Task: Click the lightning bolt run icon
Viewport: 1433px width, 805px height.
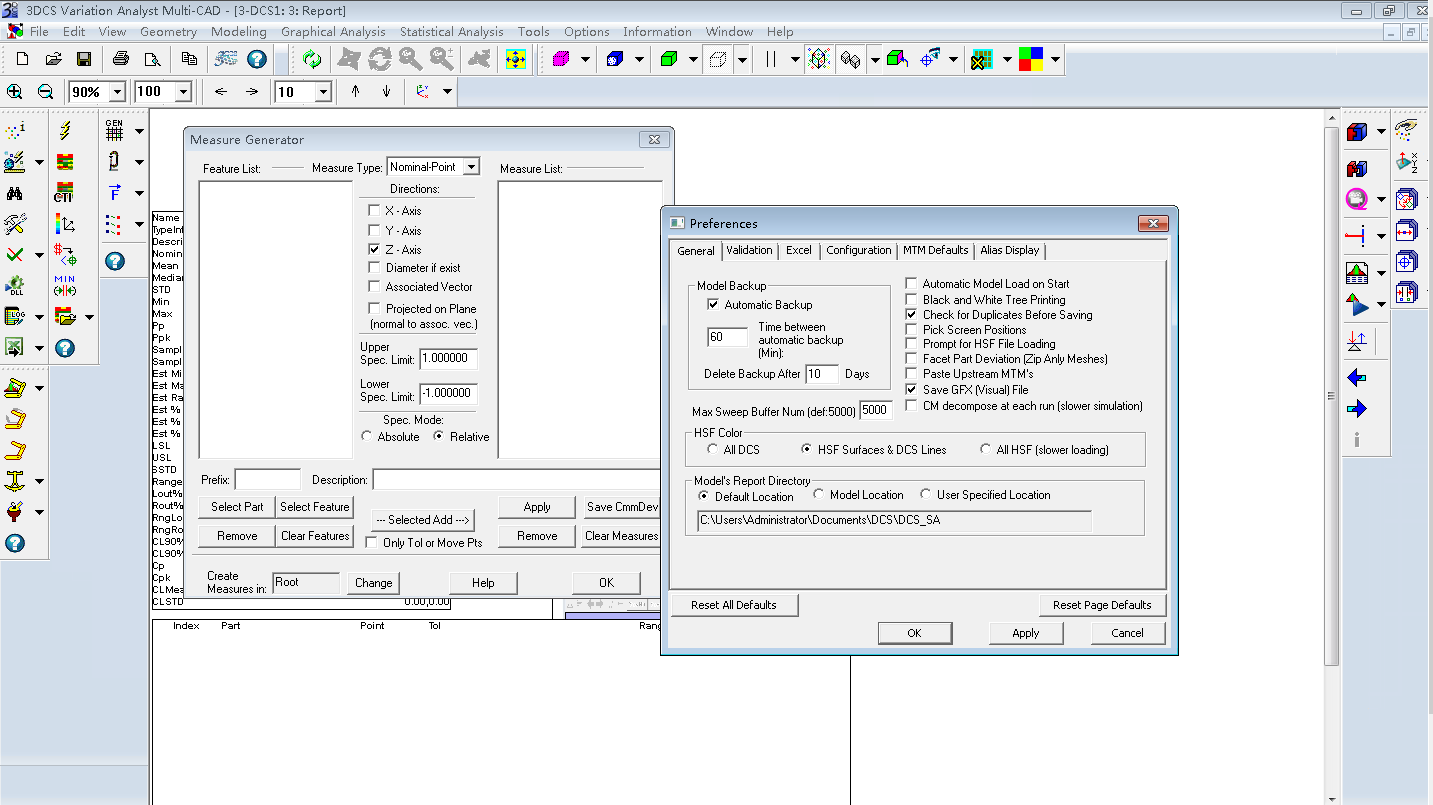Action: (65, 131)
